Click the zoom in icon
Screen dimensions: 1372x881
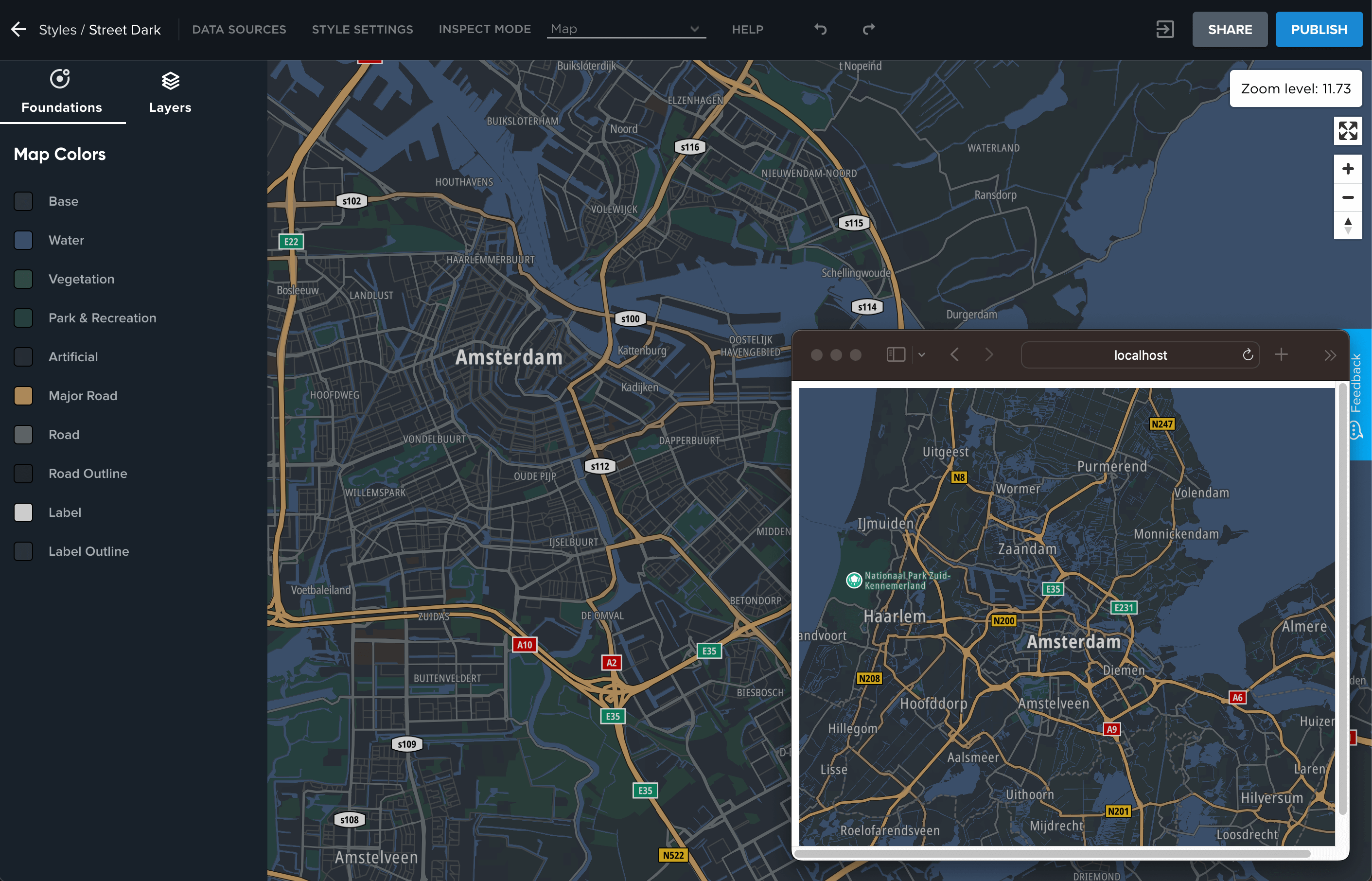[1348, 169]
